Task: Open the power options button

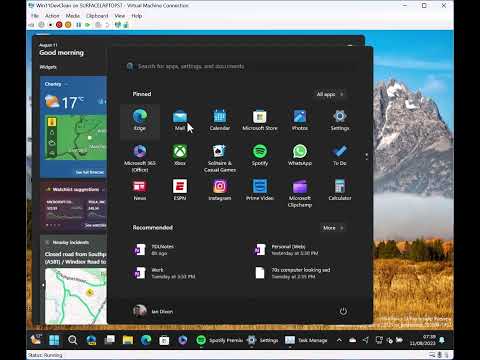Action: [343, 311]
